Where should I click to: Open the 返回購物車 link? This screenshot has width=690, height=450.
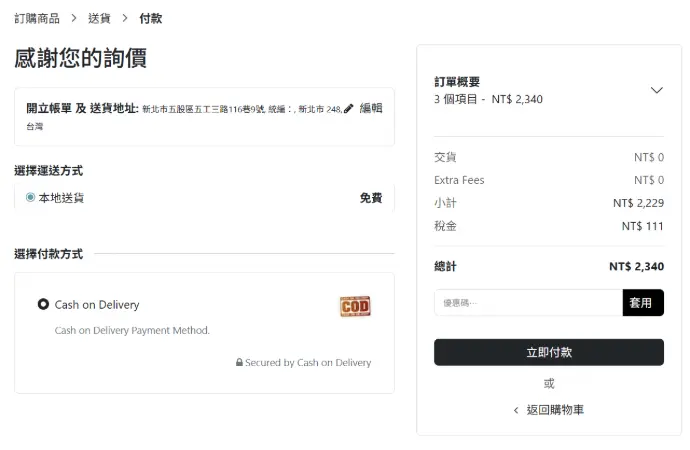point(555,410)
